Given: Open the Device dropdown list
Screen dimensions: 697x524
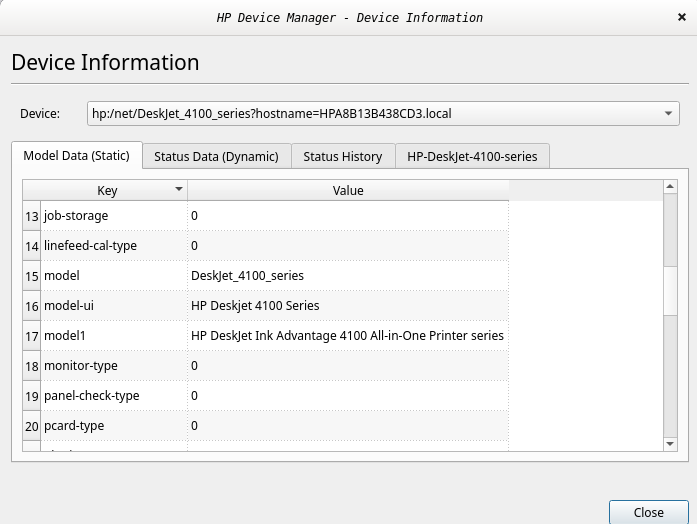Looking at the screenshot, I should point(669,114).
